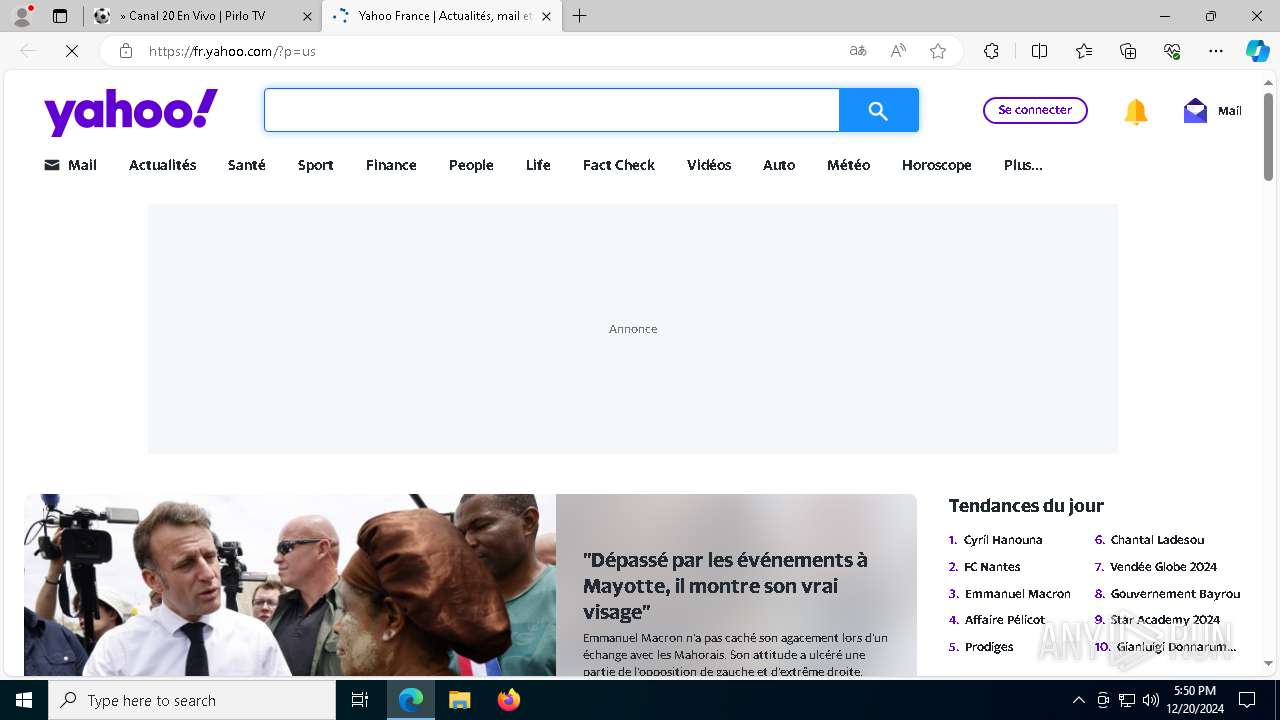Image resolution: width=1280 pixels, height=720 pixels.
Task: Navigate to Finance
Action: [391, 165]
